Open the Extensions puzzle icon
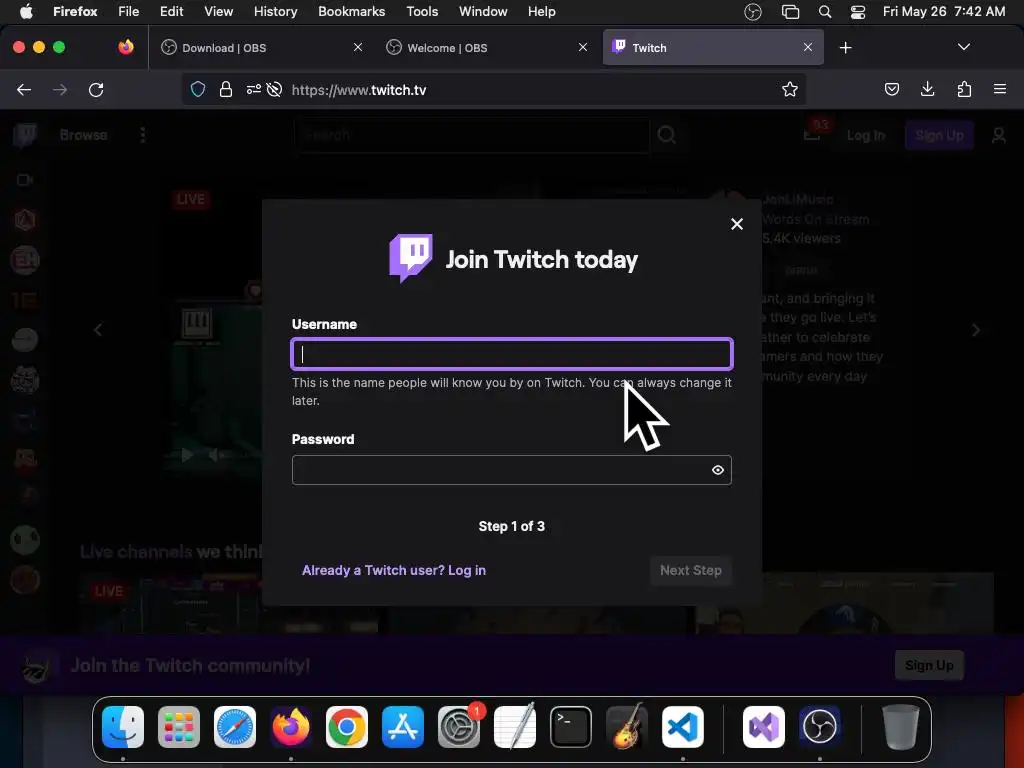This screenshot has width=1024, height=768. pyautogui.click(x=964, y=89)
